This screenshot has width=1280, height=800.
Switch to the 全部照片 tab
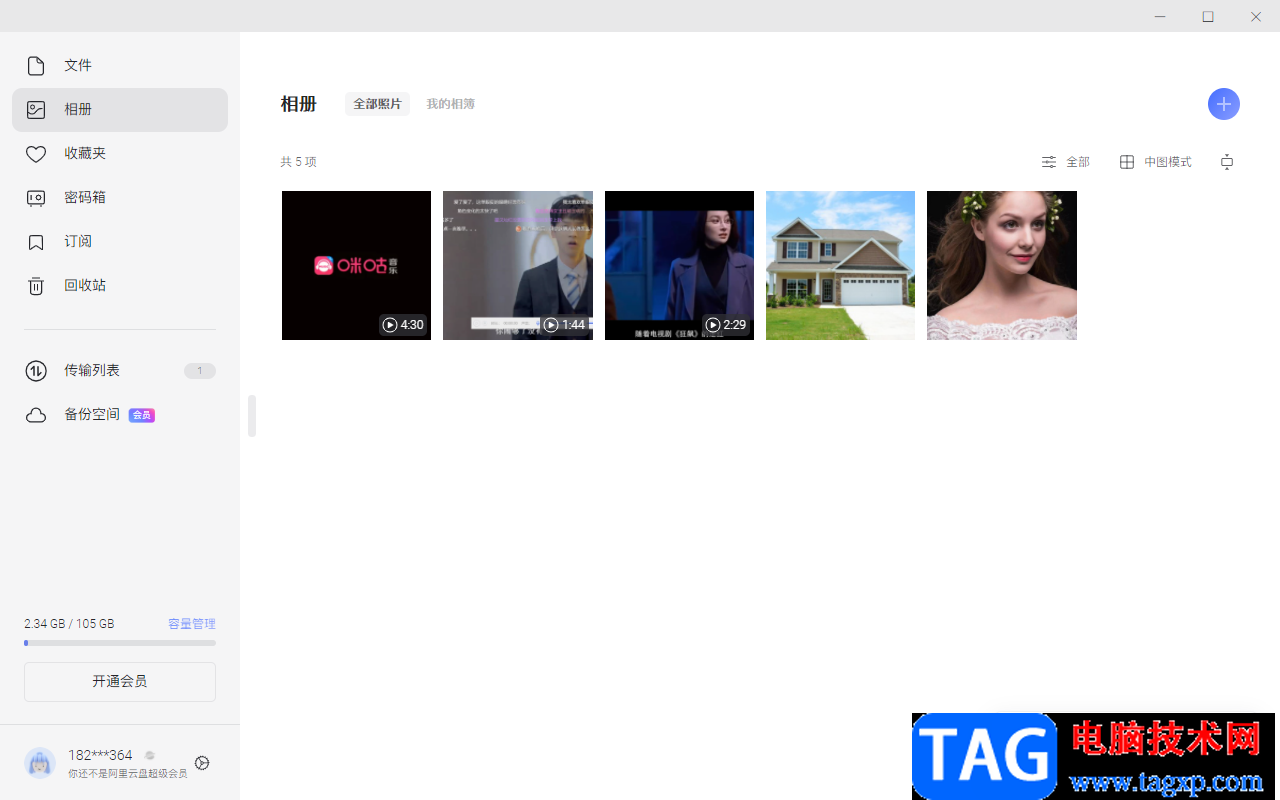click(x=377, y=104)
